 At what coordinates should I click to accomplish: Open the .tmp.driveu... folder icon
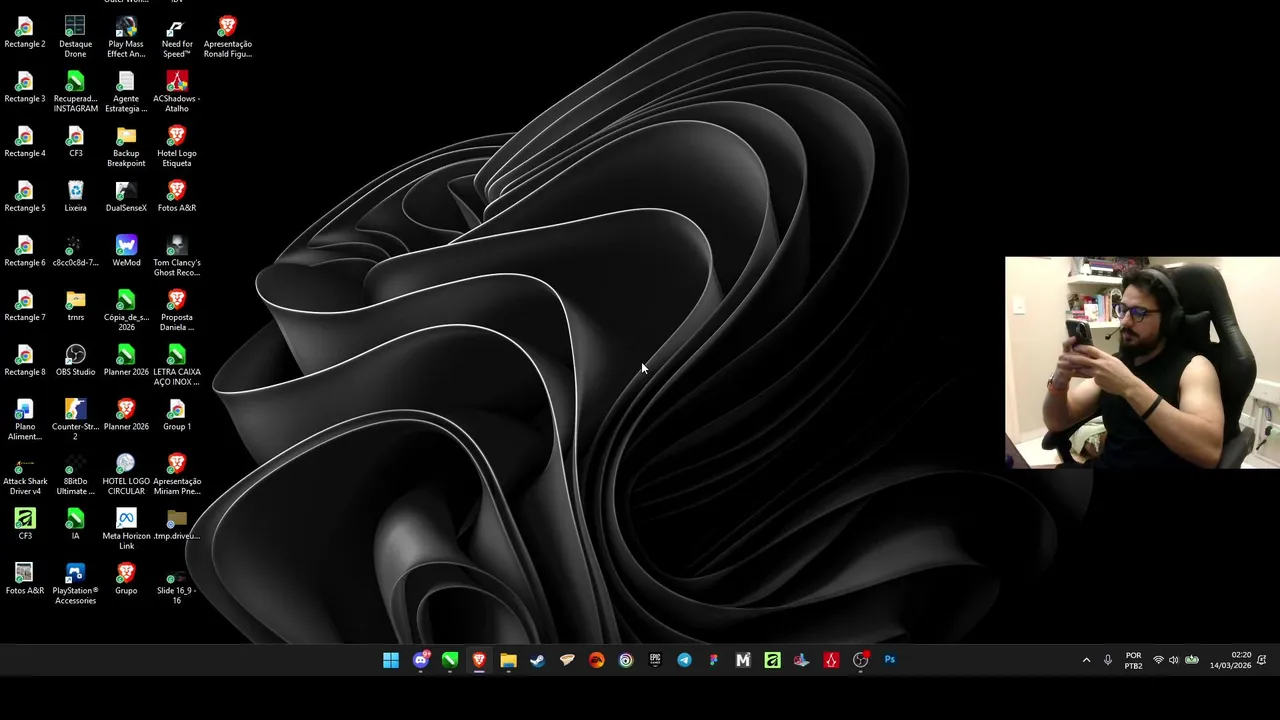coord(177,524)
